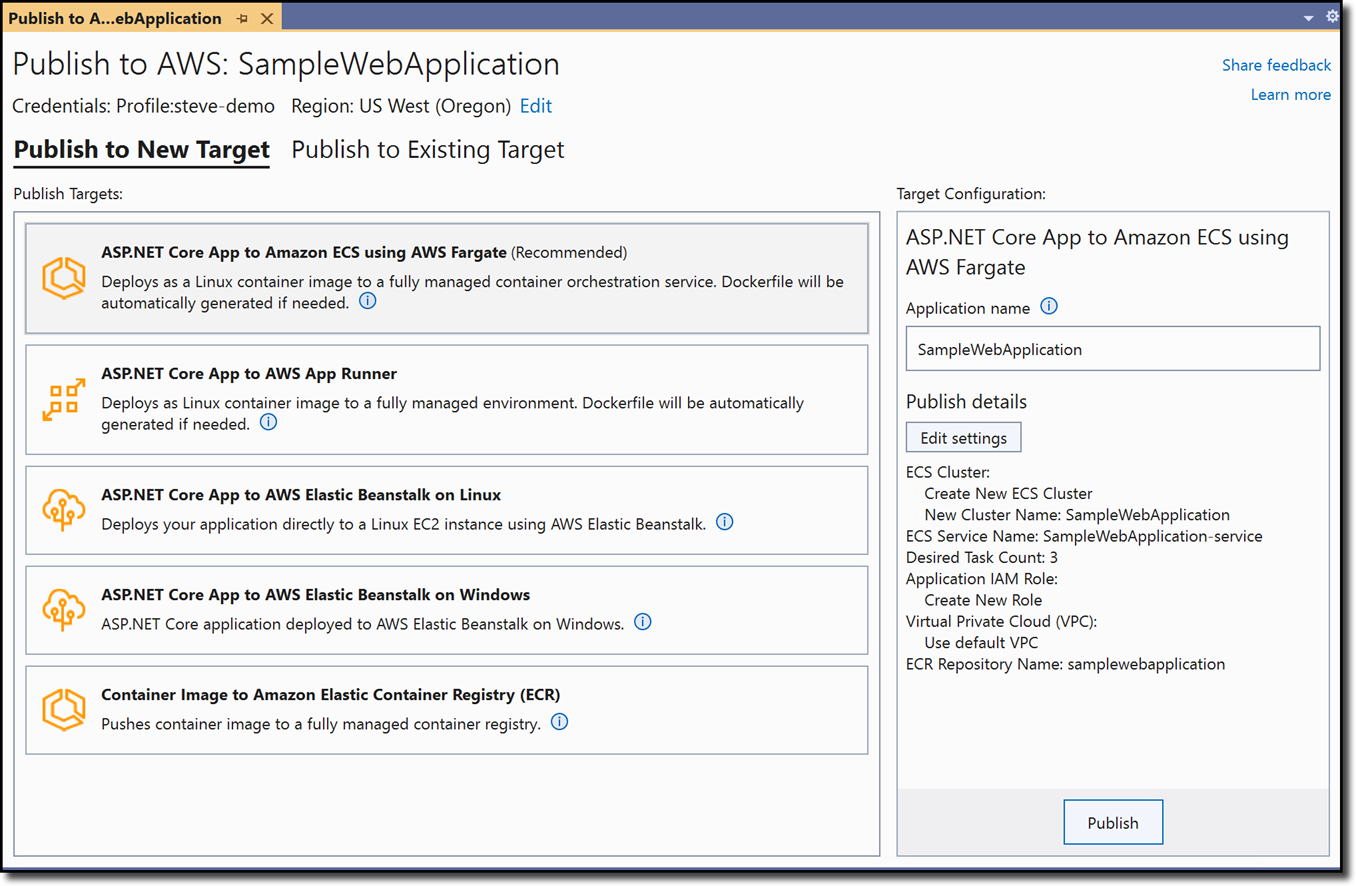1356x886 pixels.
Task: Open info icon for Beanstalk on Linux
Action: point(725,522)
